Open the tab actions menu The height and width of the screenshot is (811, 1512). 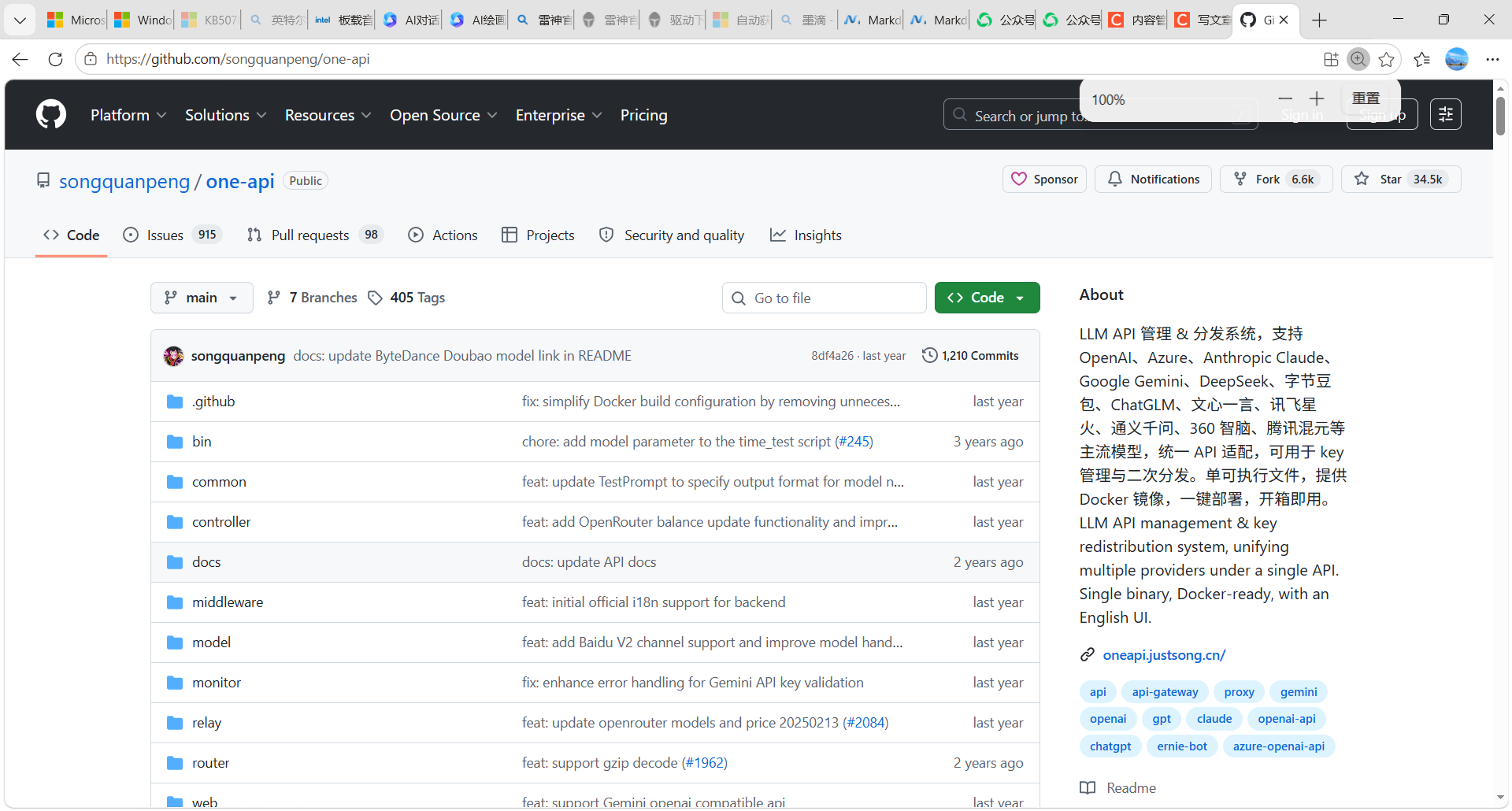(x=20, y=20)
